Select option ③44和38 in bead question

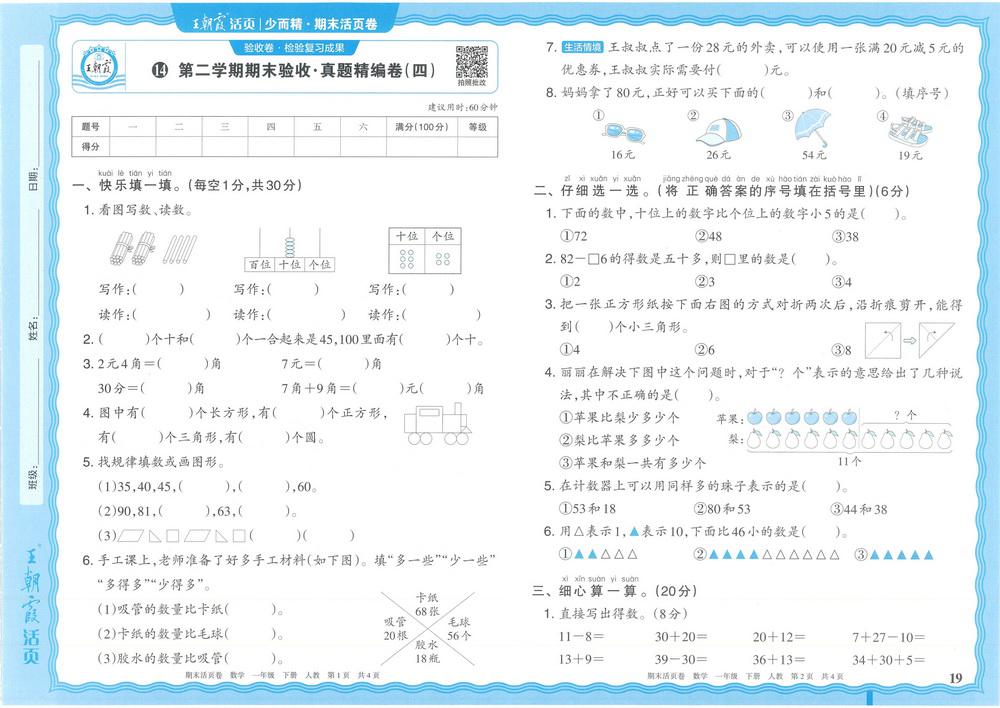click(859, 509)
